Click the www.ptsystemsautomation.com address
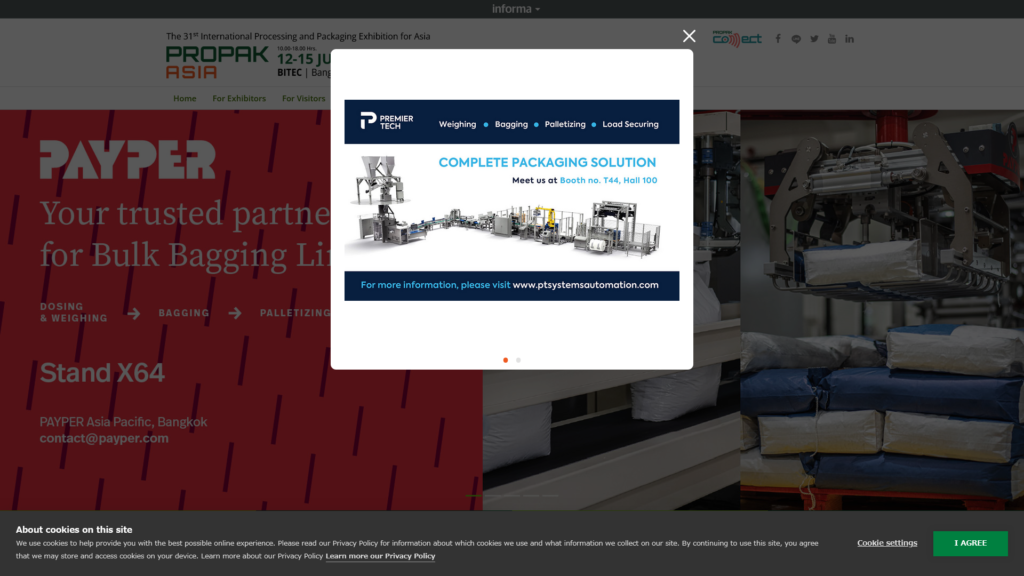This screenshot has width=1024, height=576. (585, 285)
